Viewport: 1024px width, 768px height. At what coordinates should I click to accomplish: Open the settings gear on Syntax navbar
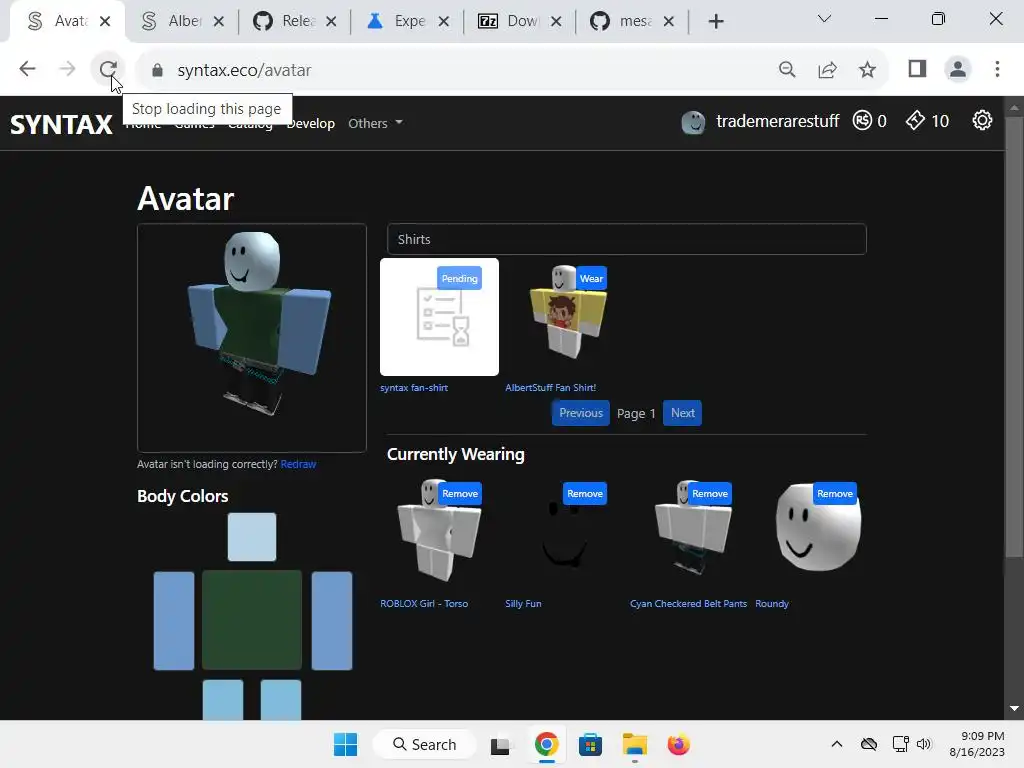(982, 121)
